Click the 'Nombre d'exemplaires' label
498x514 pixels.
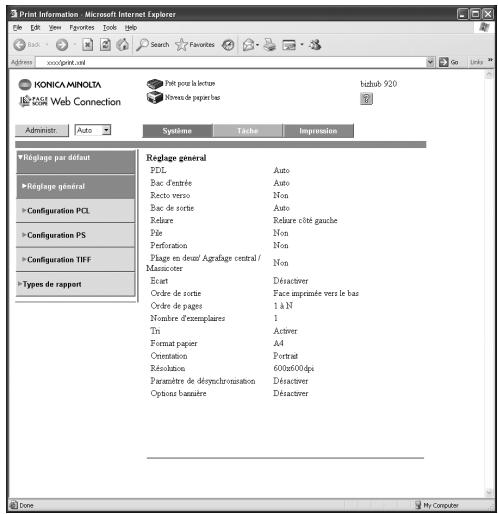pos(188,318)
